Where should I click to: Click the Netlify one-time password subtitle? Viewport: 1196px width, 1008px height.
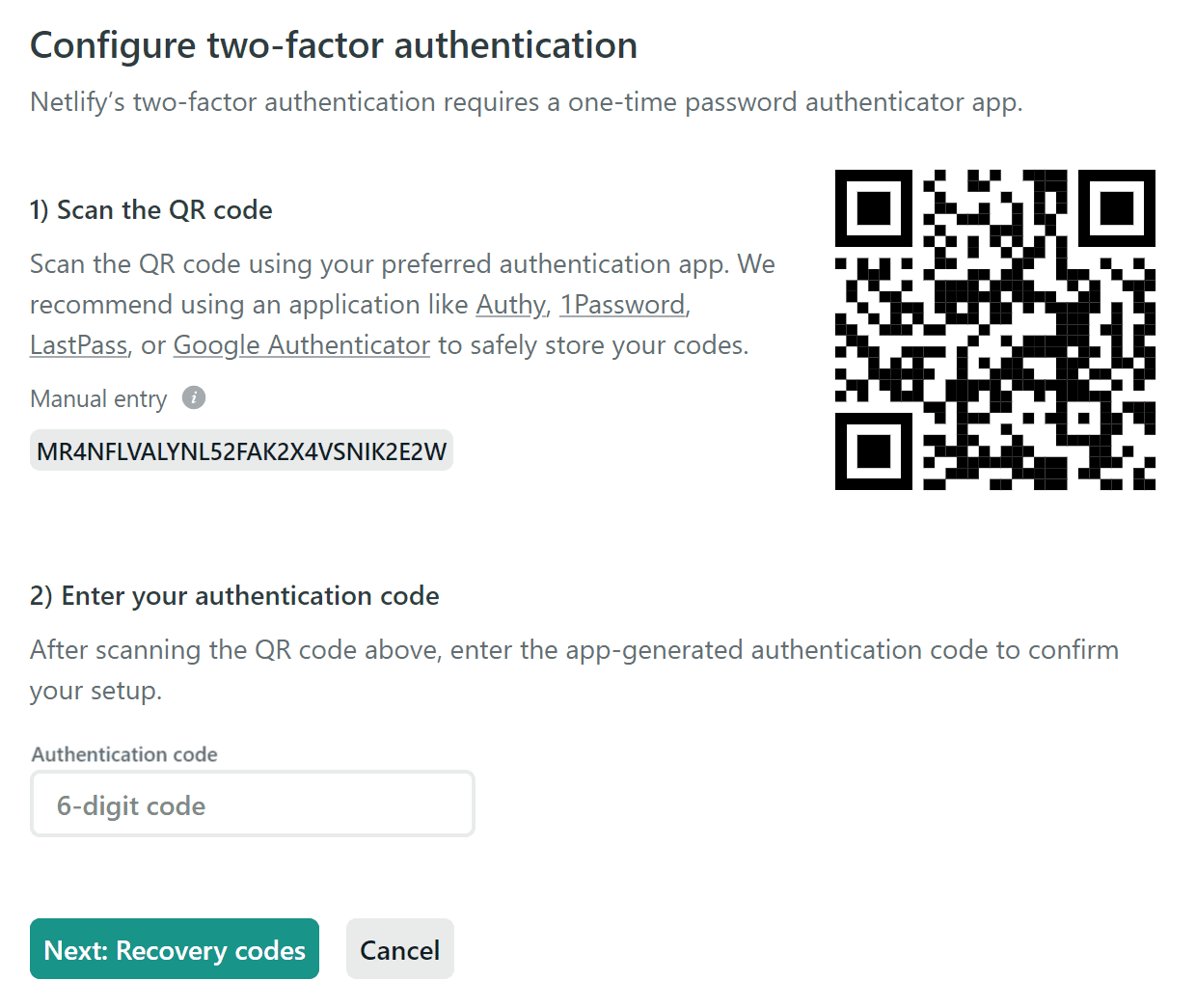click(526, 102)
